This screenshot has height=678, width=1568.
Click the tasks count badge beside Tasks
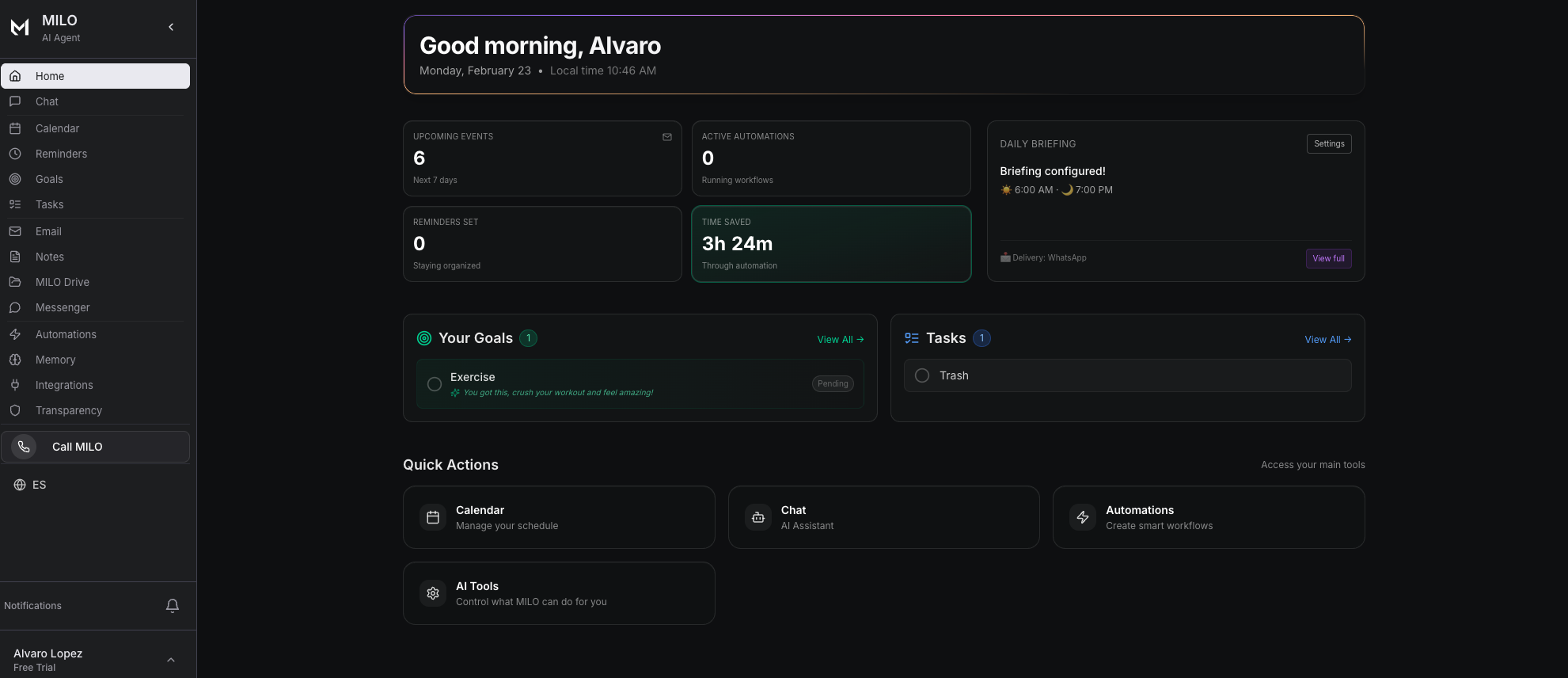click(981, 338)
